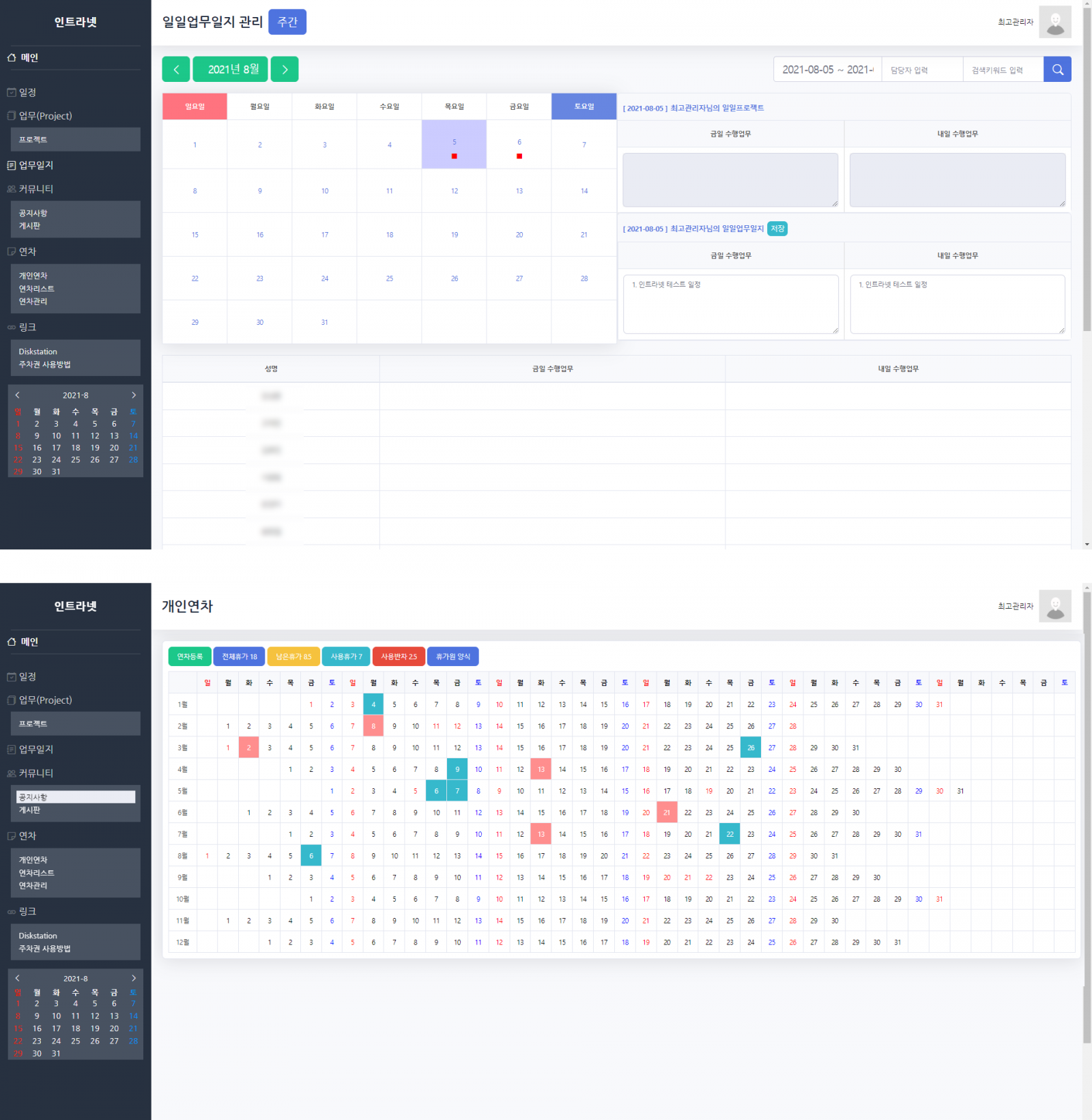This screenshot has height=1120, width=1092.
Task: Open Diskstation link on the 개인연차 page sidebar
Action: coord(38,936)
